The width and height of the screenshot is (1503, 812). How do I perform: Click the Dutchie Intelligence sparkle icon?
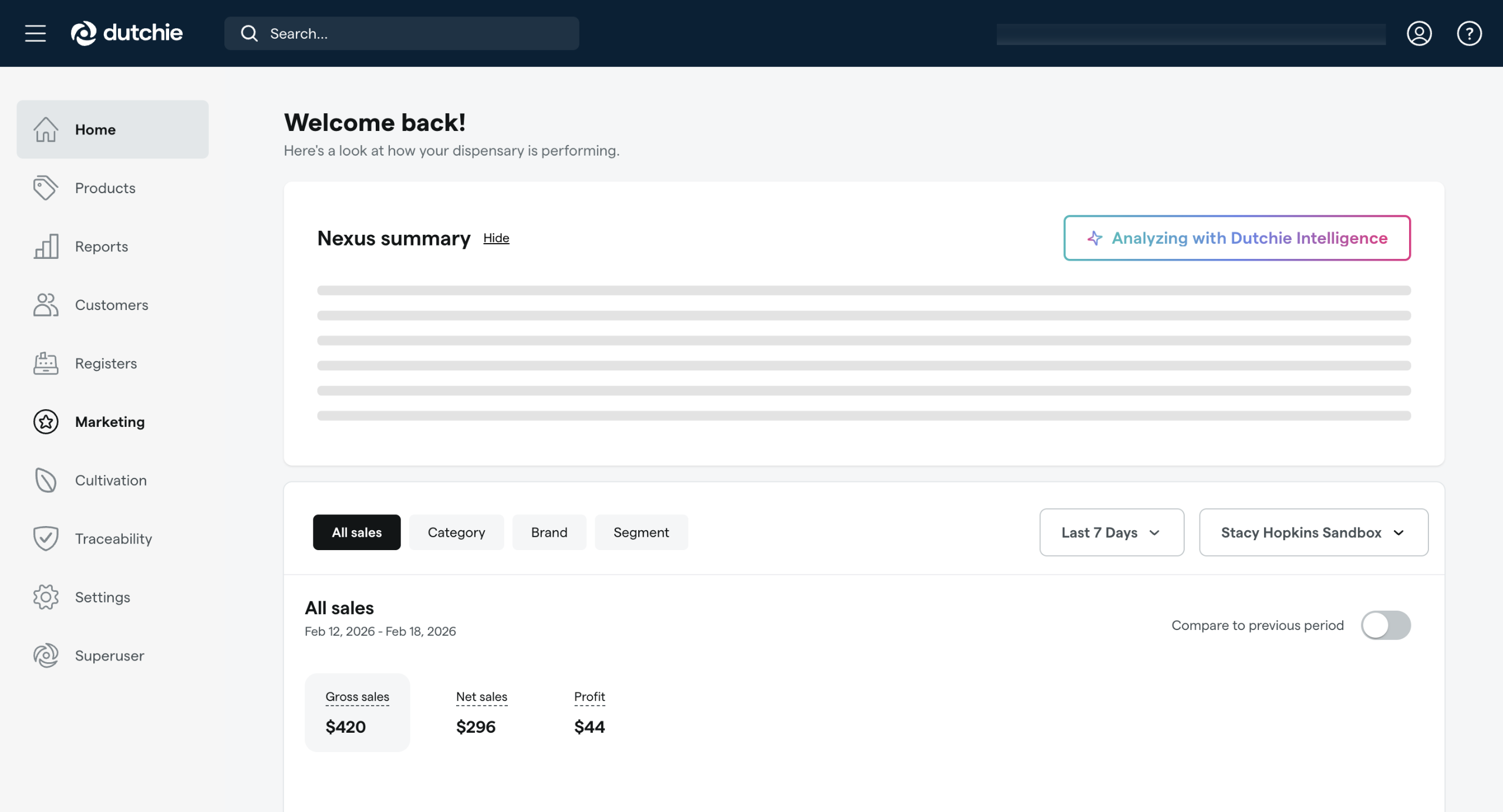pos(1094,238)
